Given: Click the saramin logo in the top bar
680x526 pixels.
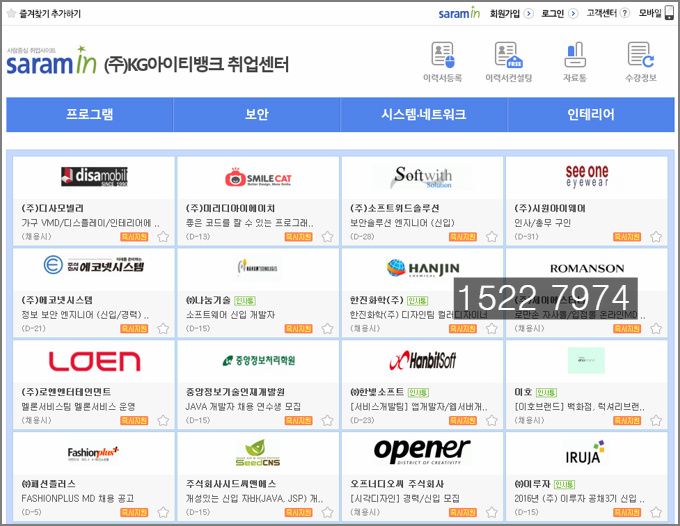Looking at the screenshot, I should tap(459, 13).
